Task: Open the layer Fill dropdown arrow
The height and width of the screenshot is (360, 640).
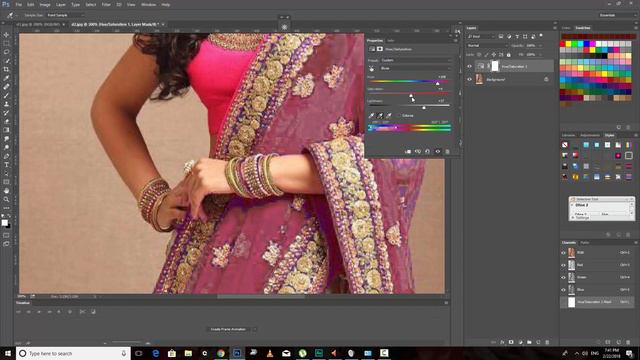Action: (540, 54)
